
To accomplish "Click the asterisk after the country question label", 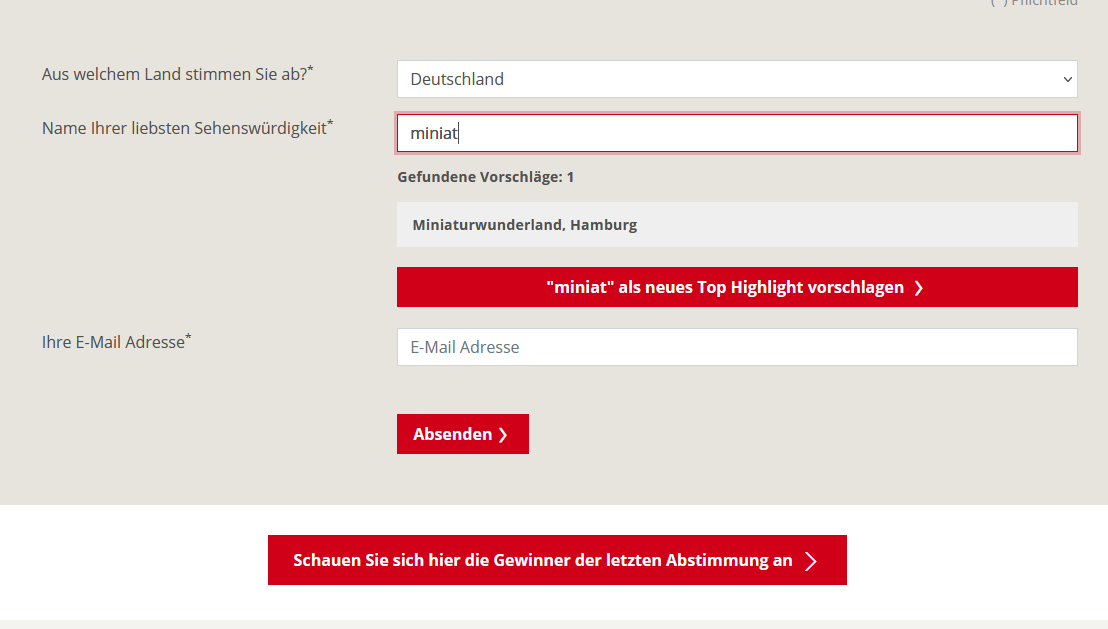I will click(x=310, y=69).
